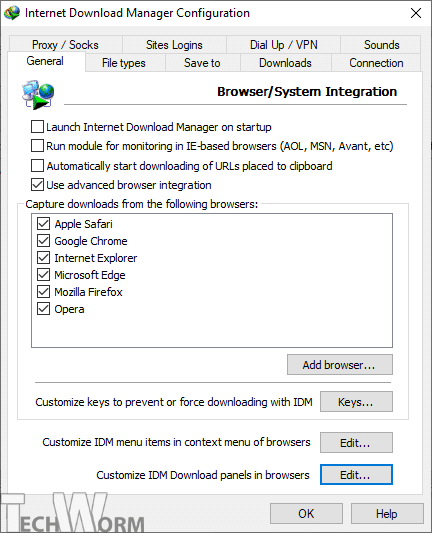This screenshot has height=533, width=432.
Task: Uncheck Google Chrome browser
Action: point(44,241)
